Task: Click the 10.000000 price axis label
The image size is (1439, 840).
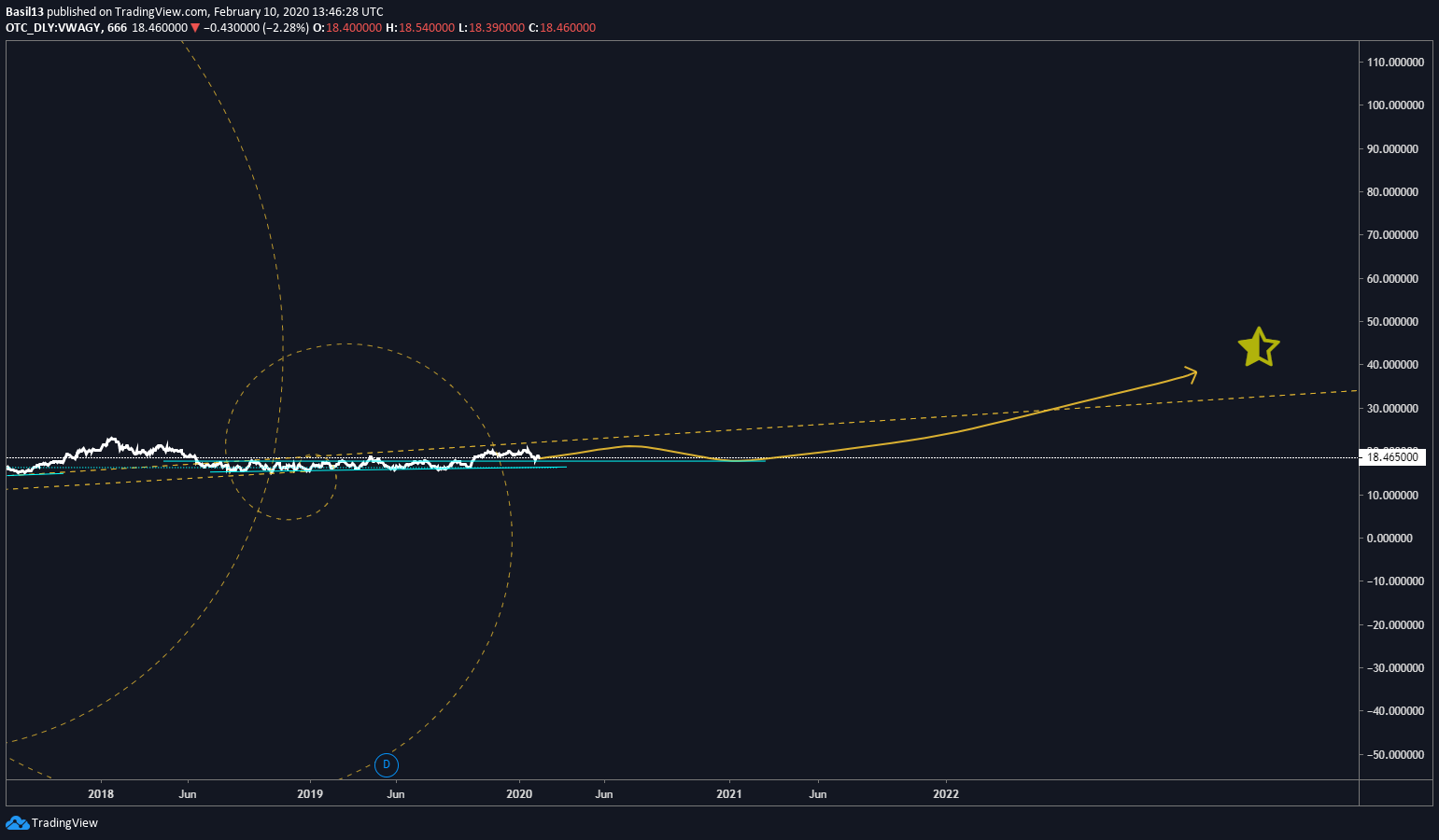Action: pyautogui.click(x=1392, y=495)
